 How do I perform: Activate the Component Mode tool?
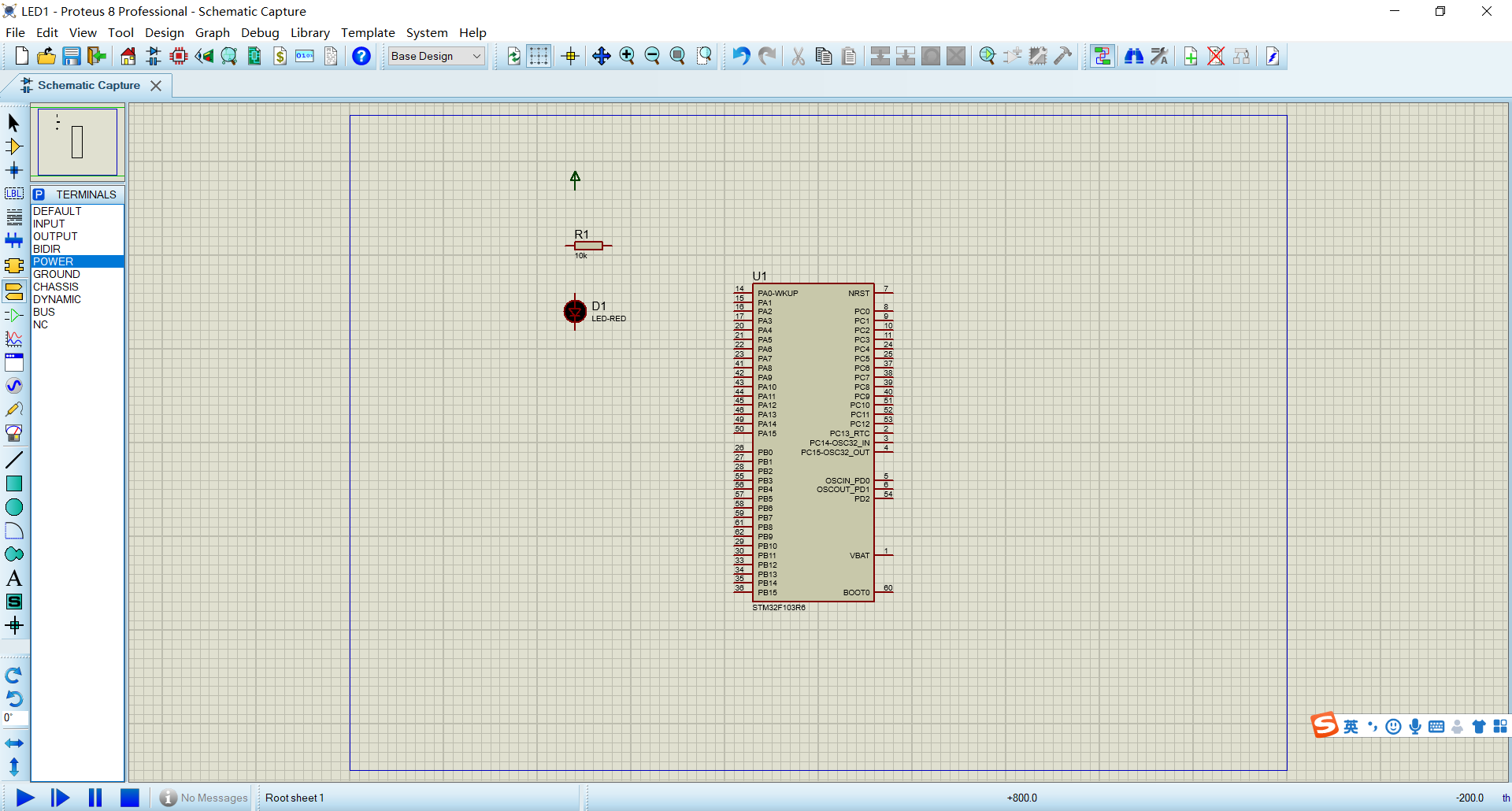pos(13,146)
